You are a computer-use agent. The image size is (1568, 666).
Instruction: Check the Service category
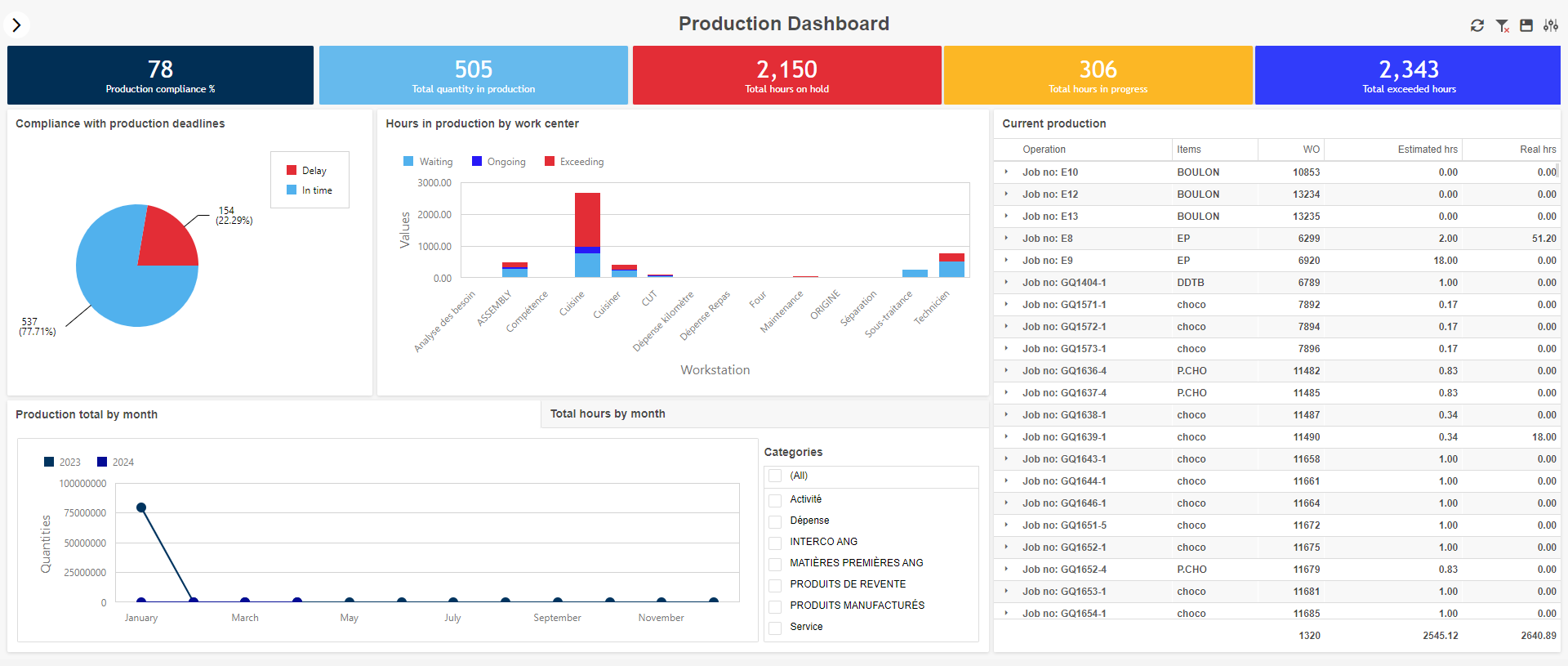coord(775,627)
